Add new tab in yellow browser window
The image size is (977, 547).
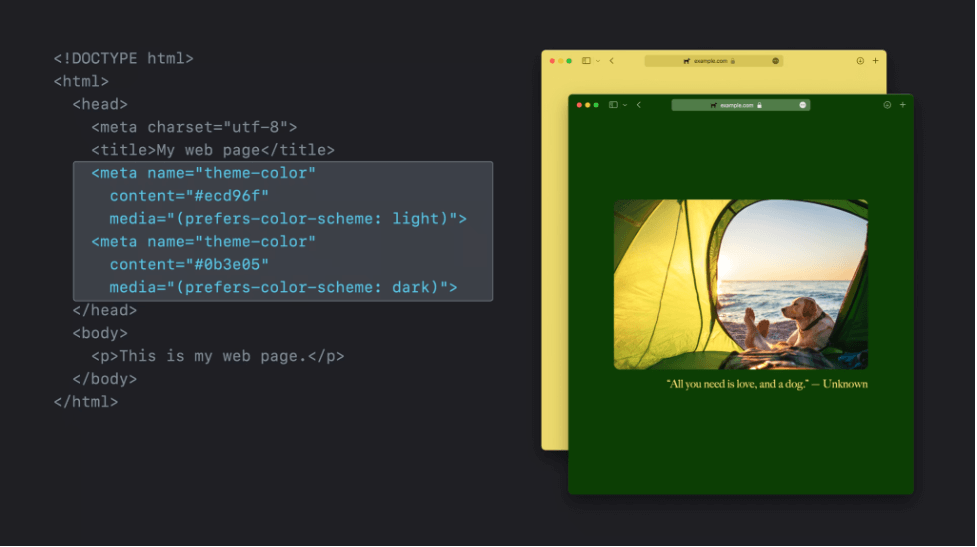[x=876, y=61]
